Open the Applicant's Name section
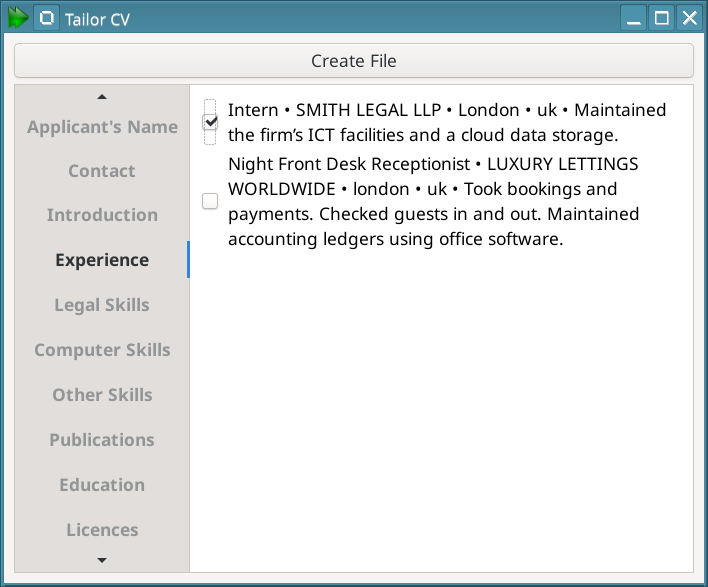 (x=102, y=127)
